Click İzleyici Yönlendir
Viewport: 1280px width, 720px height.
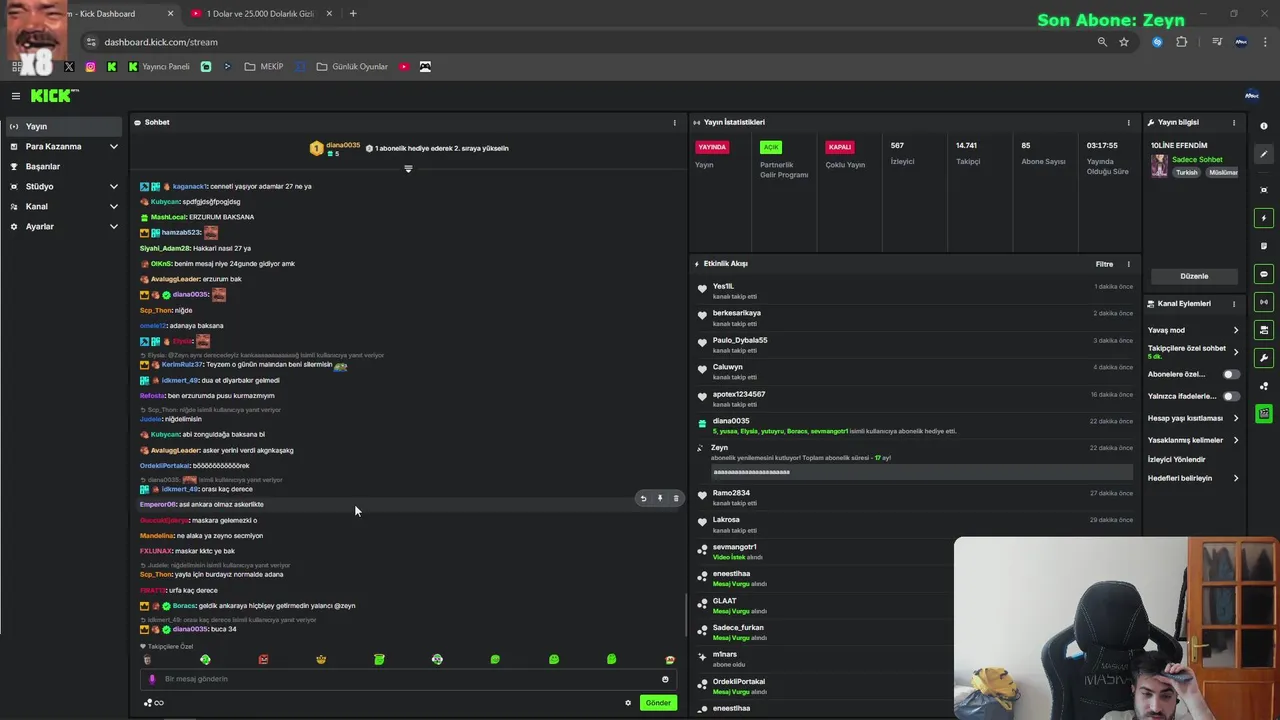coord(1177,459)
